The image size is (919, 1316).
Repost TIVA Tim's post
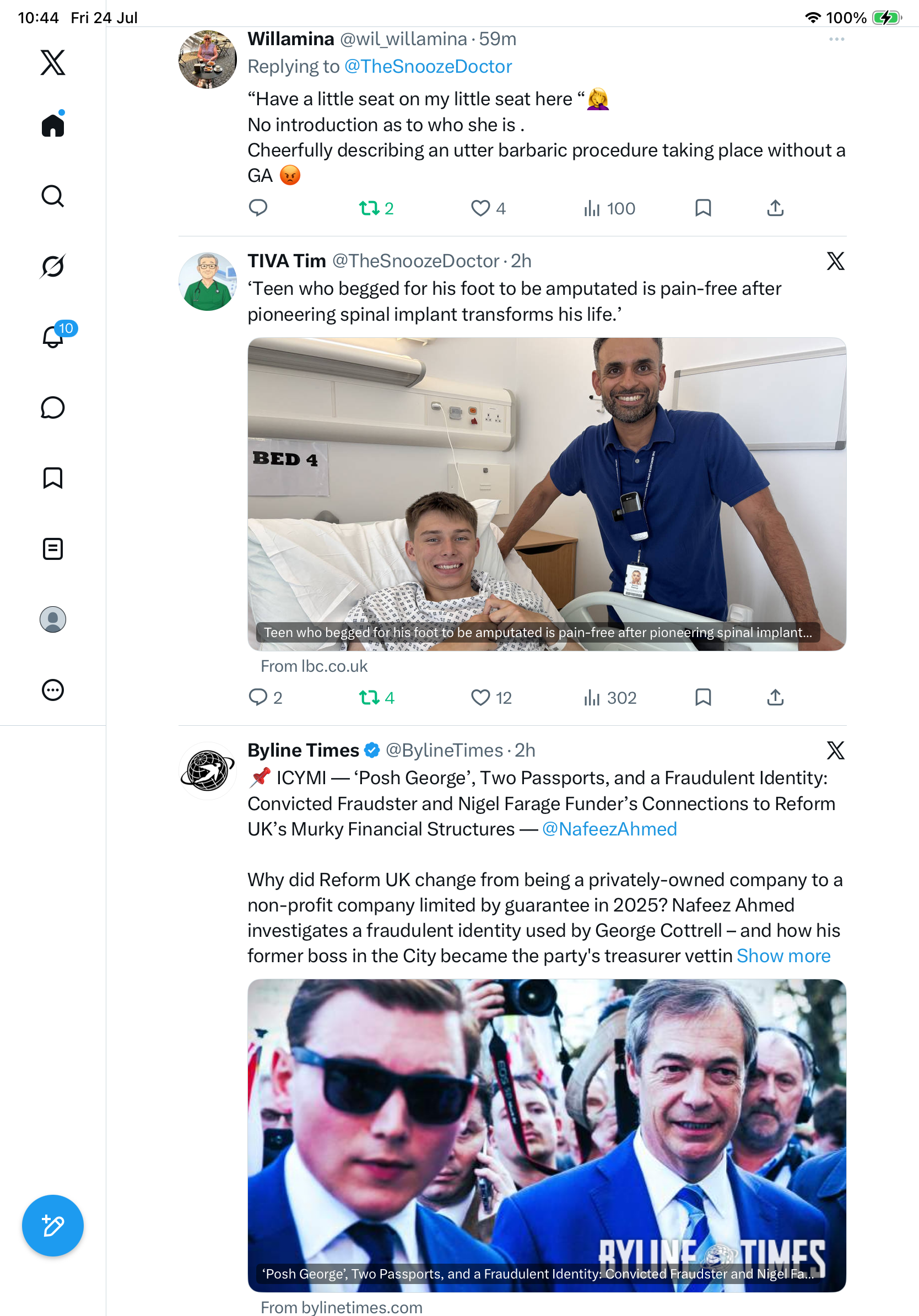[x=376, y=698]
